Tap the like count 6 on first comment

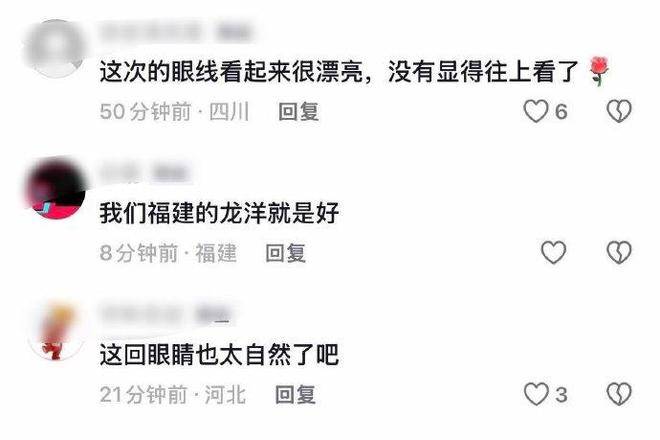[x=561, y=112]
